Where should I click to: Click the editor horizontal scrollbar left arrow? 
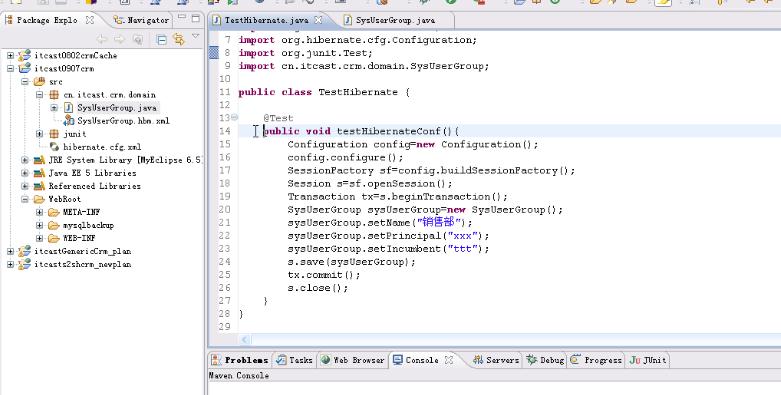(245, 340)
